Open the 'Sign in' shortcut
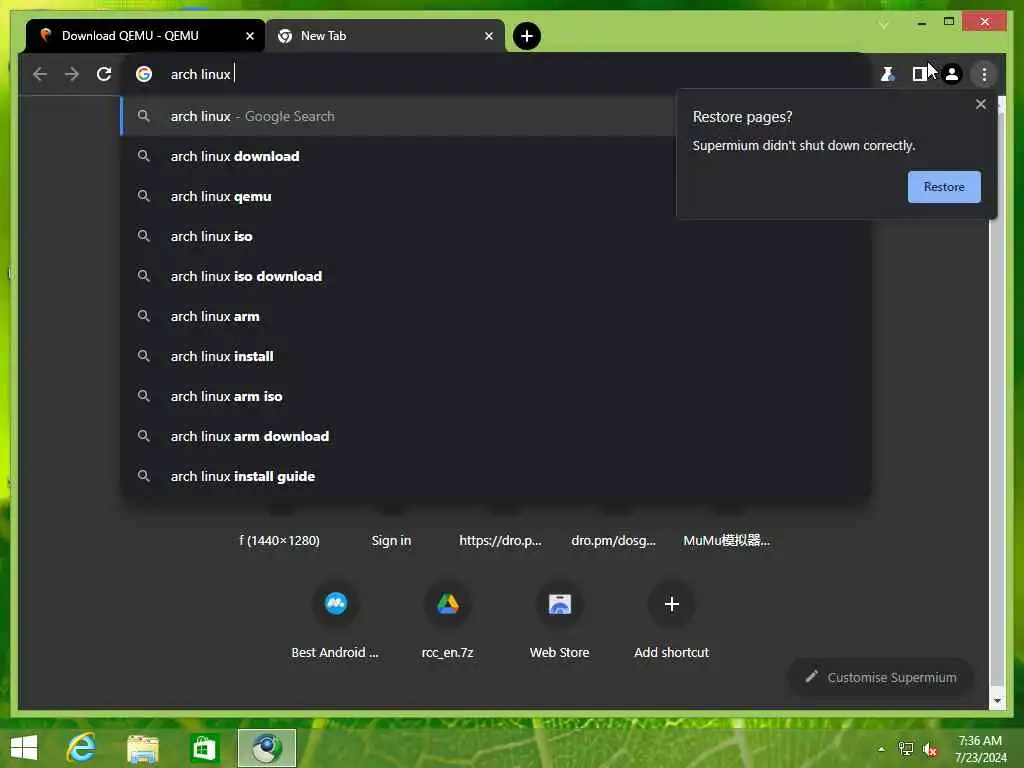Image resolution: width=1024 pixels, height=768 pixels. (391, 541)
